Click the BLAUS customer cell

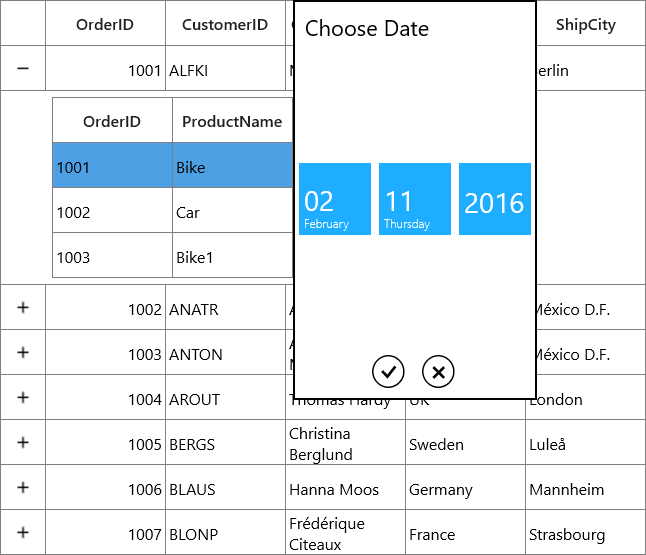coord(225,487)
